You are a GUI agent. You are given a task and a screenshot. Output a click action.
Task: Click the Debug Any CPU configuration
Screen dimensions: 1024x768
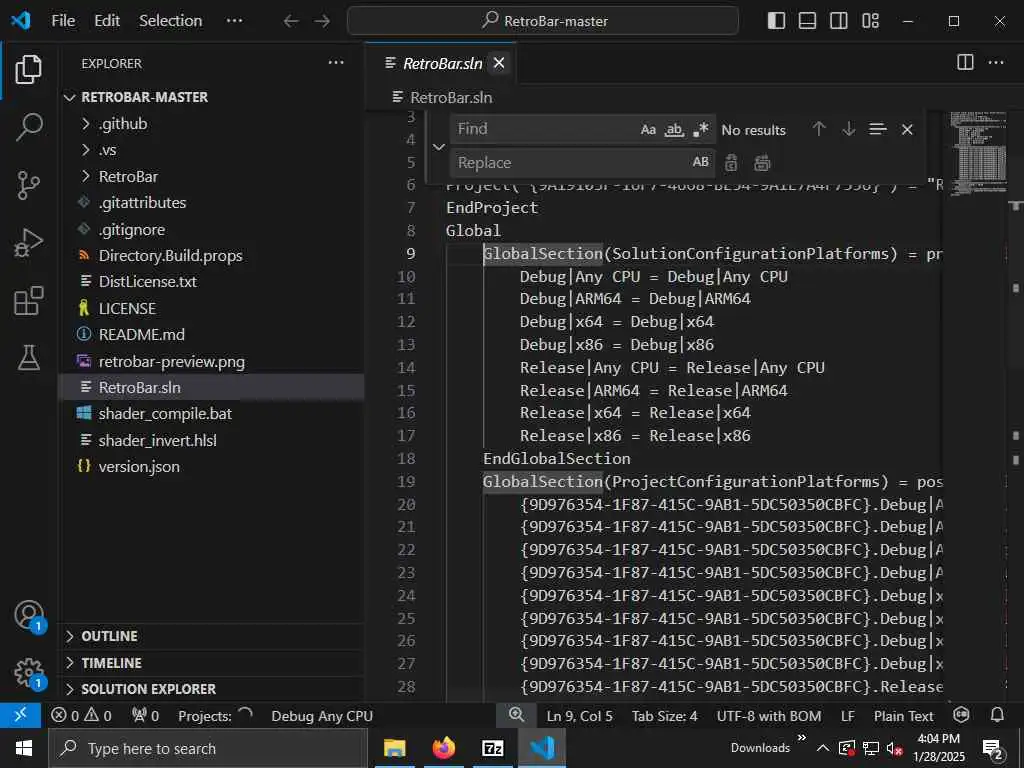click(x=322, y=716)
